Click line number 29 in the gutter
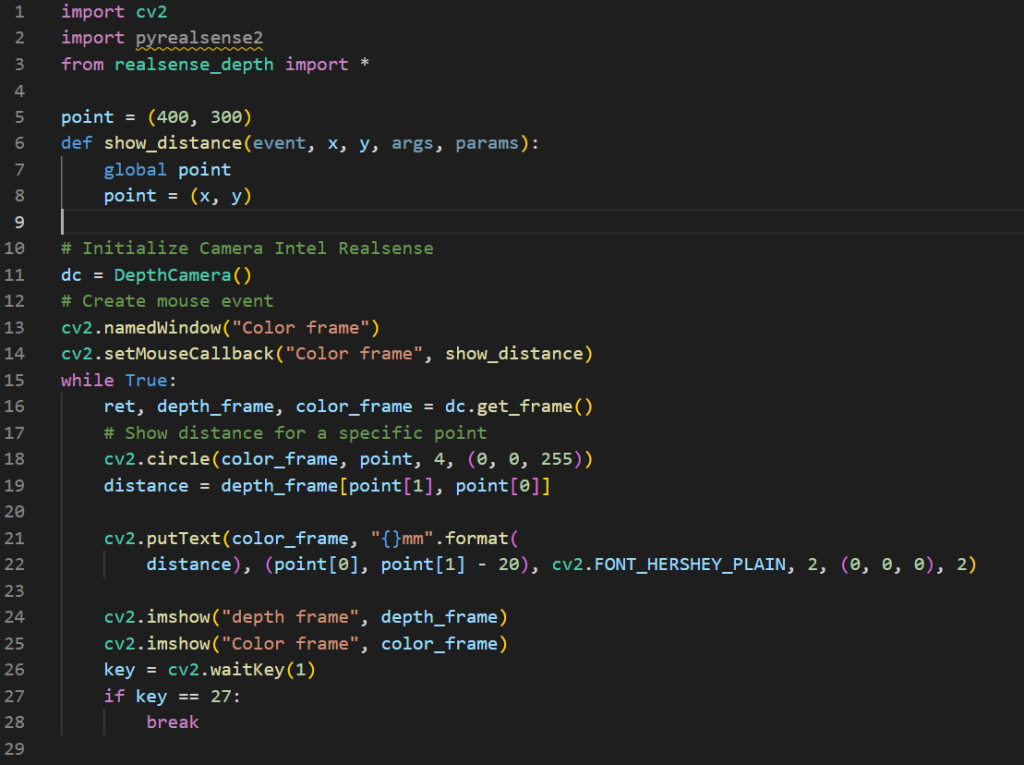The width and height of the screenshot is (1024, 765). (19, 748)
